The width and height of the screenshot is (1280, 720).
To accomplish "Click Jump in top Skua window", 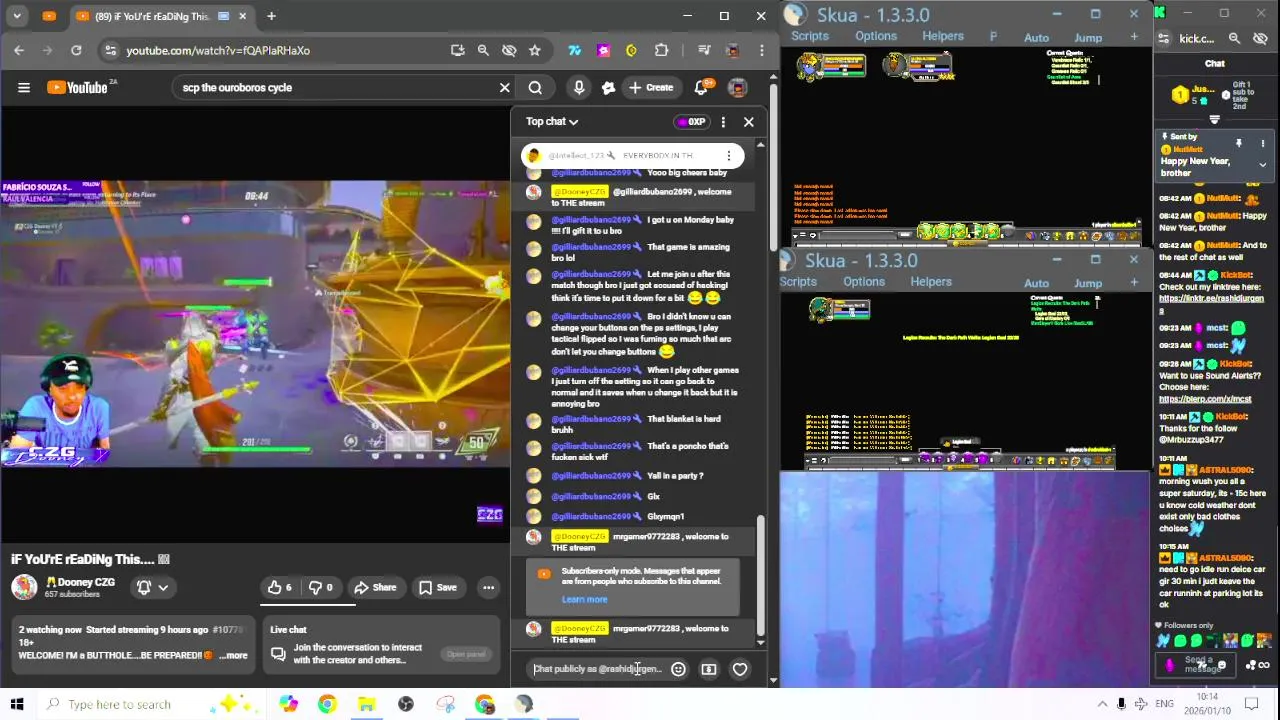I will coord(1088,38).
